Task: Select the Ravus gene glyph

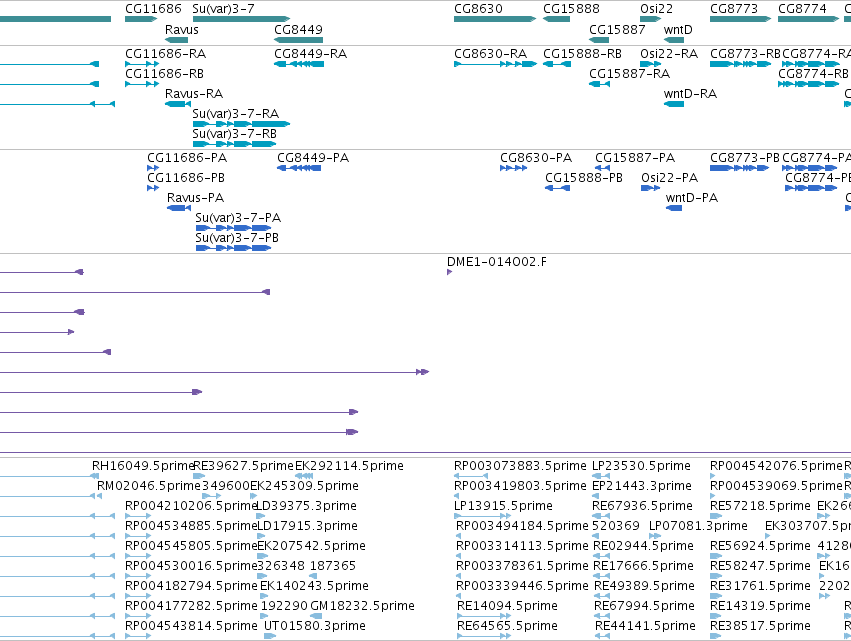Action: [176, 40]
